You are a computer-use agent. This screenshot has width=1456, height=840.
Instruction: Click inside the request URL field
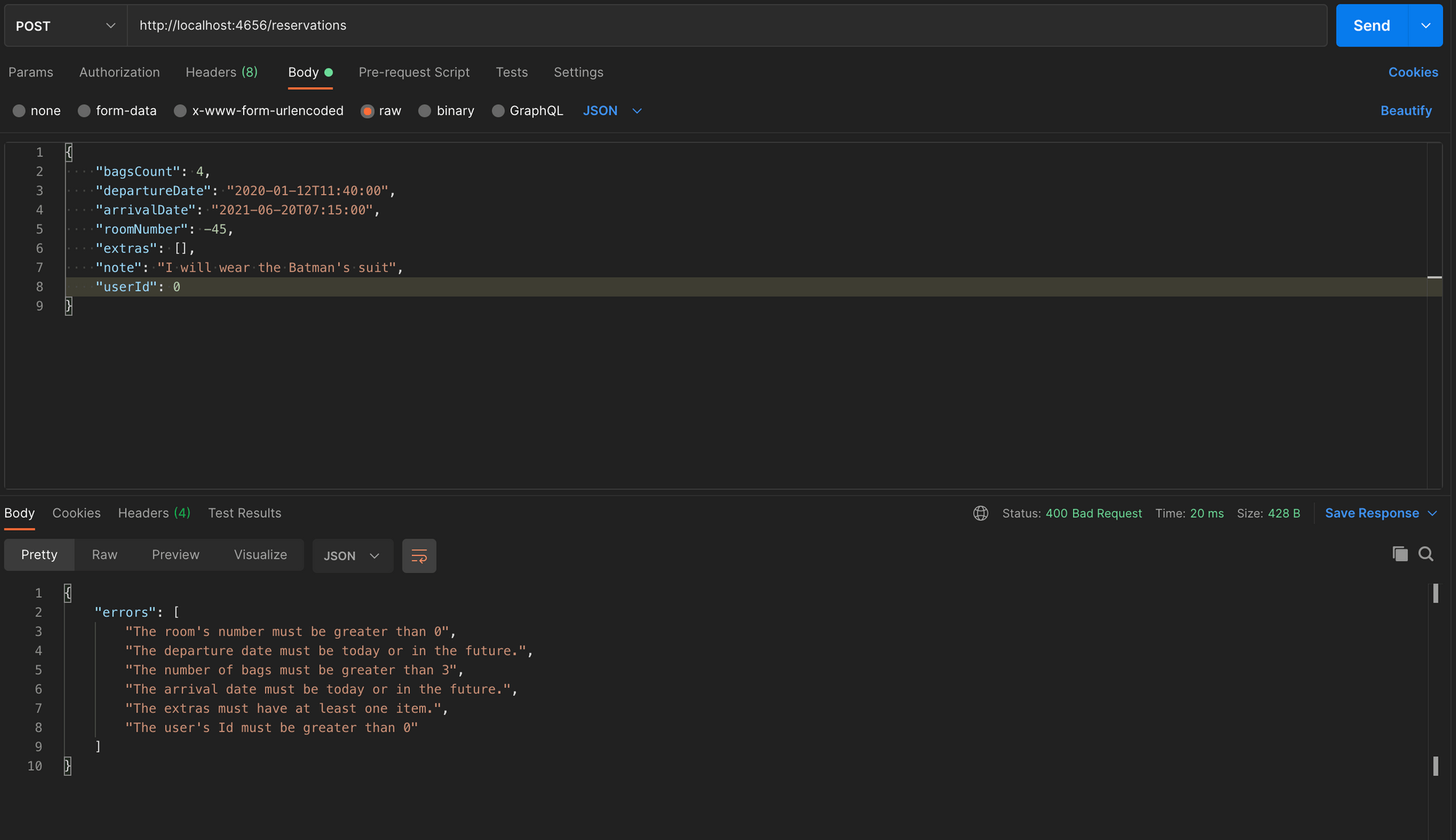pos(510,25)
